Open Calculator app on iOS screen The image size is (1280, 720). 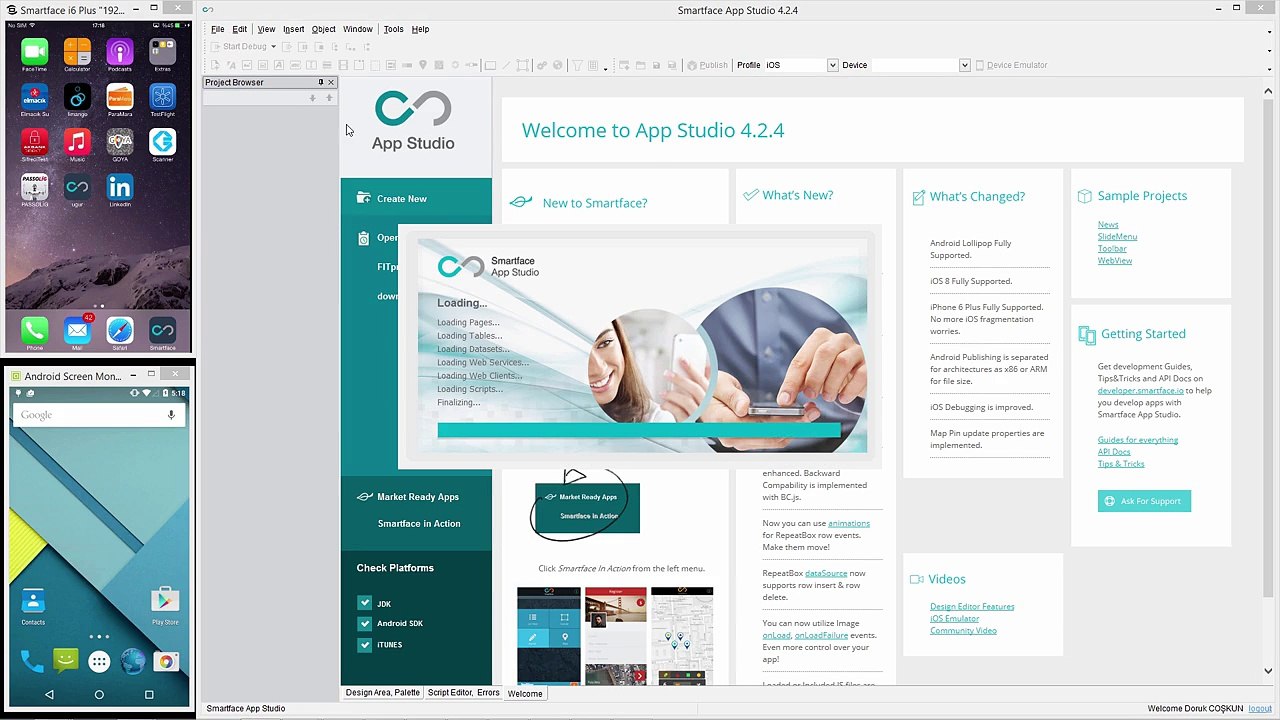pyautogui.click(x=77, y=52)
